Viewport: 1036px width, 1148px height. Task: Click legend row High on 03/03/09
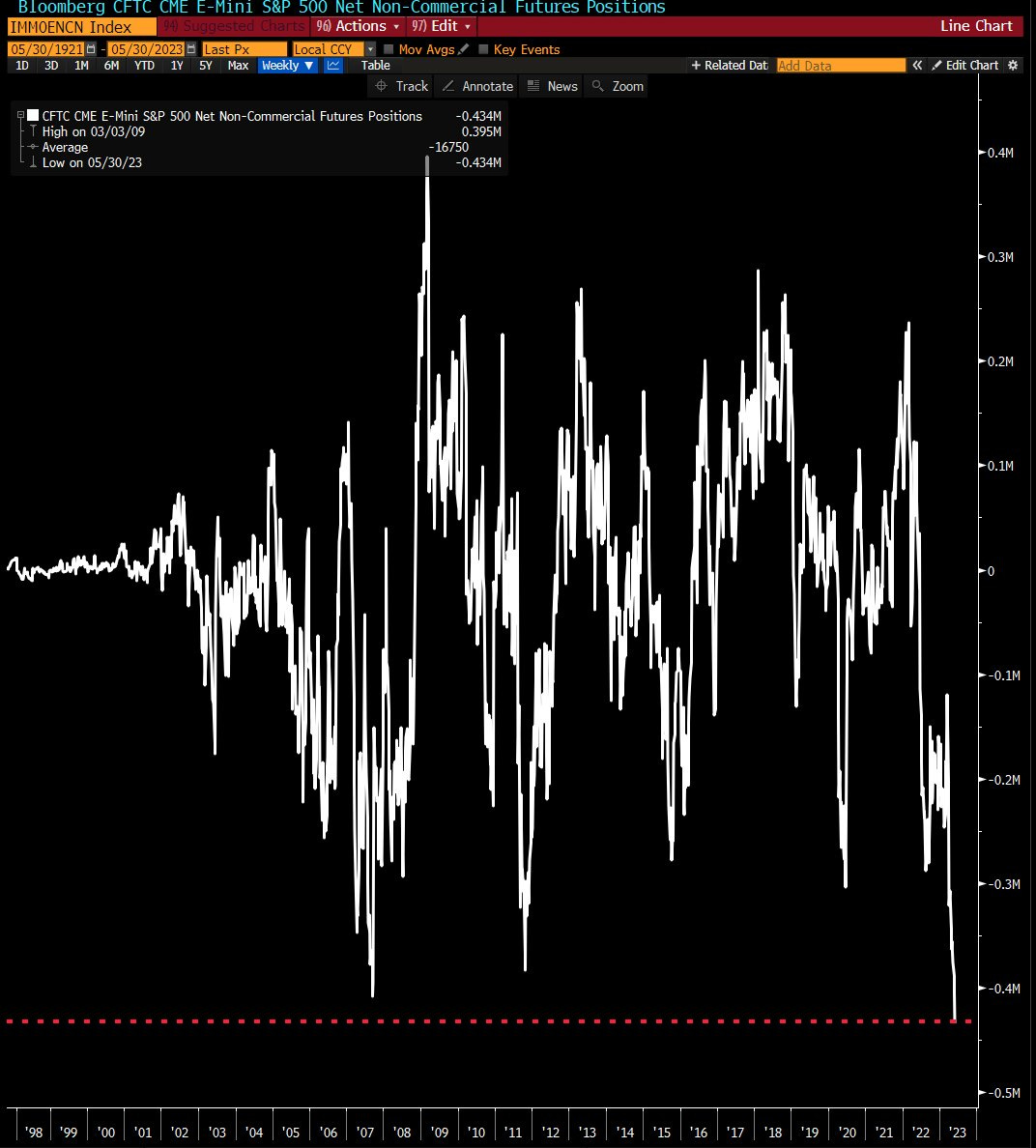(94, 131)
